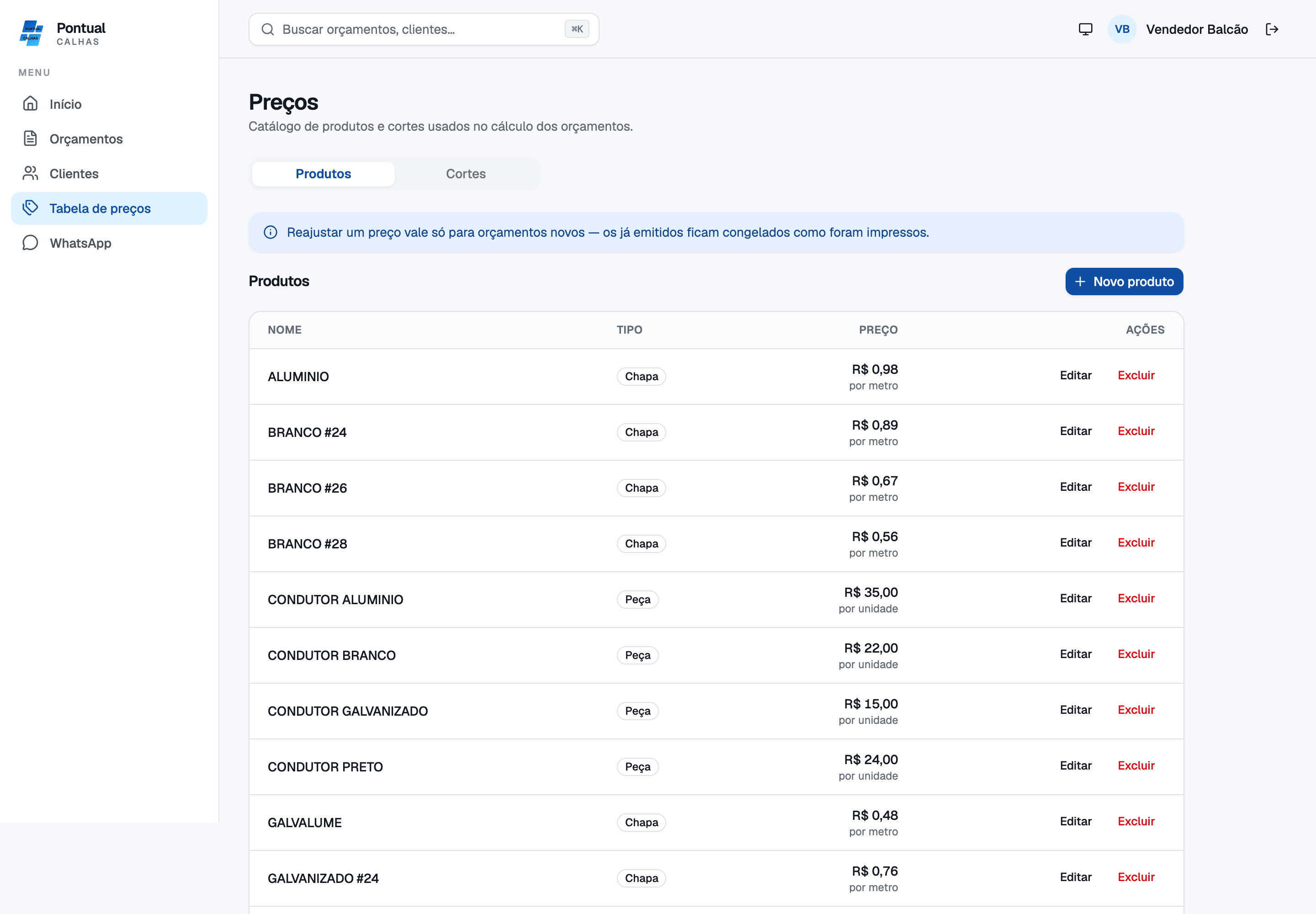Delete the GALVANIZADO #24 product
The image size is (1316, 914).
1136,877
